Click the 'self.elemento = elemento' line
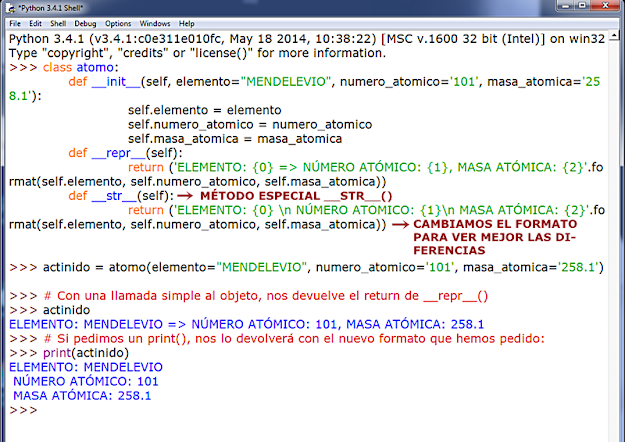The height and width of the screenshot is (442, 625). [204, 110]
